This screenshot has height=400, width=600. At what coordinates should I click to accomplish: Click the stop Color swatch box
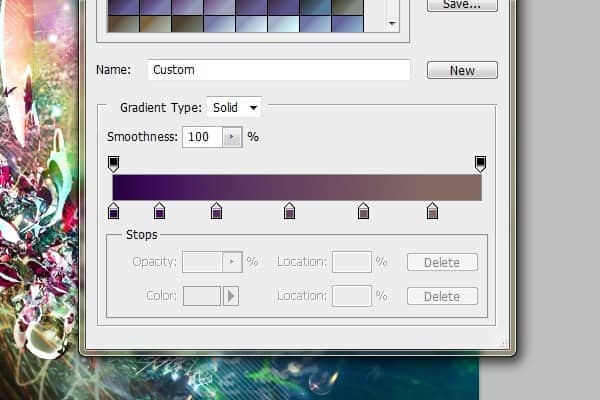click(202, 296)
